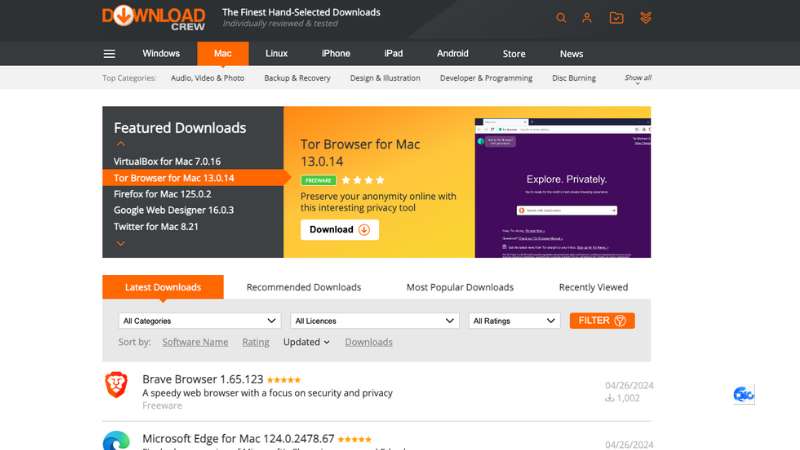Expand Show all categories
800x450 pixels.
(638, 79)
